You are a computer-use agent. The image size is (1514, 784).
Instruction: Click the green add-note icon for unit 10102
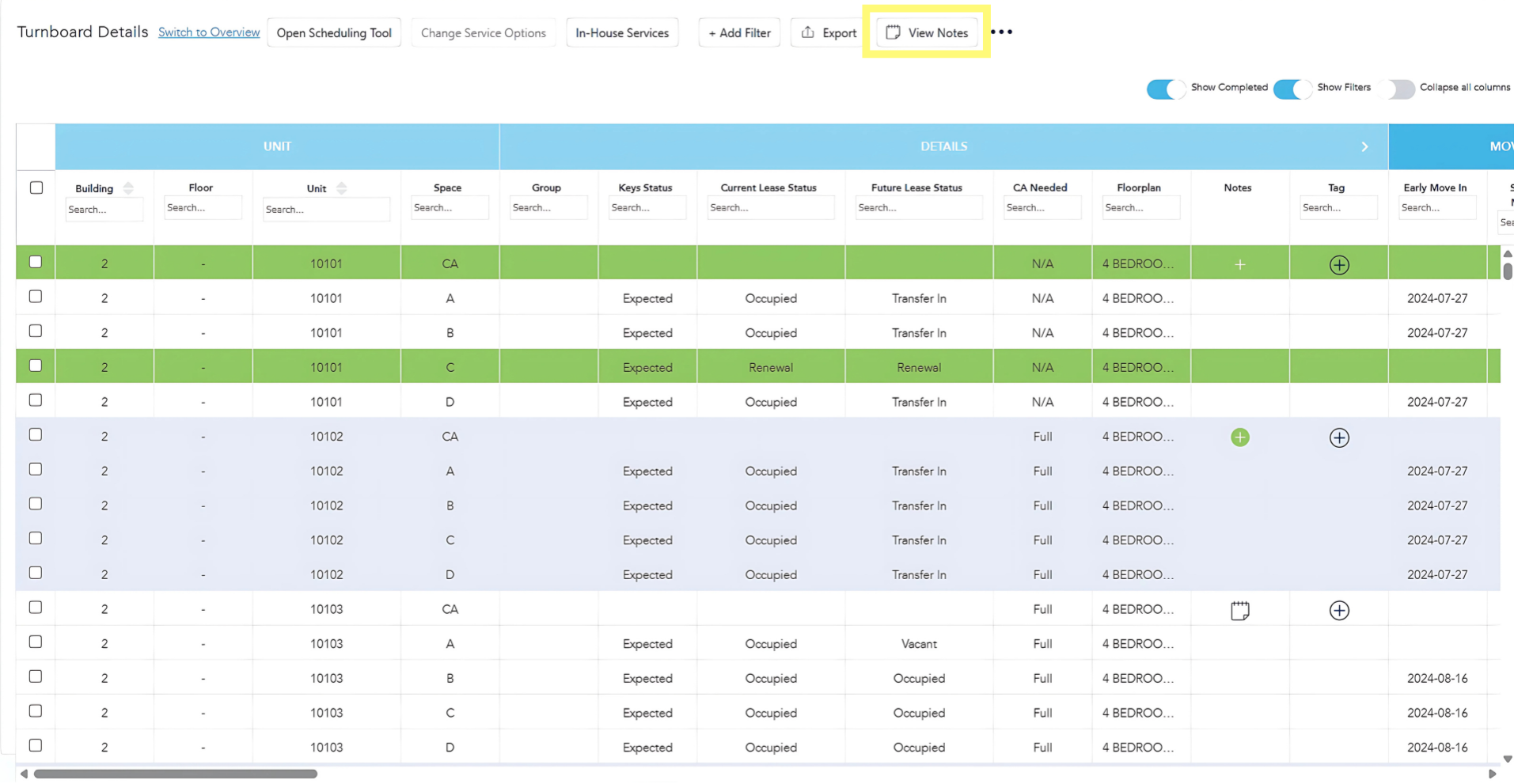[x=1239, y=437]
